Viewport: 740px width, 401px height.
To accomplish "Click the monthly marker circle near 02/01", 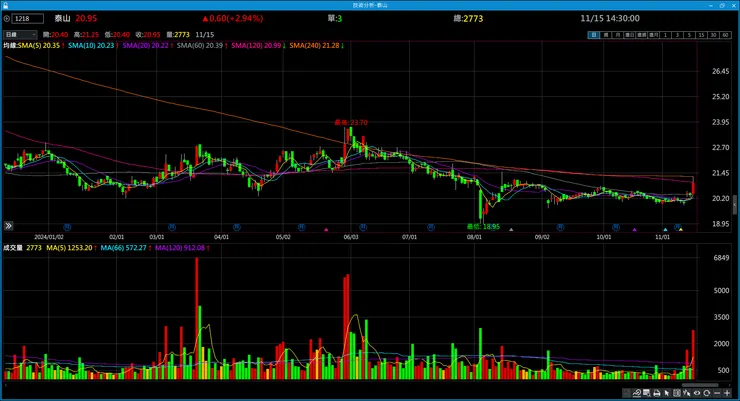I will (67, 227).
